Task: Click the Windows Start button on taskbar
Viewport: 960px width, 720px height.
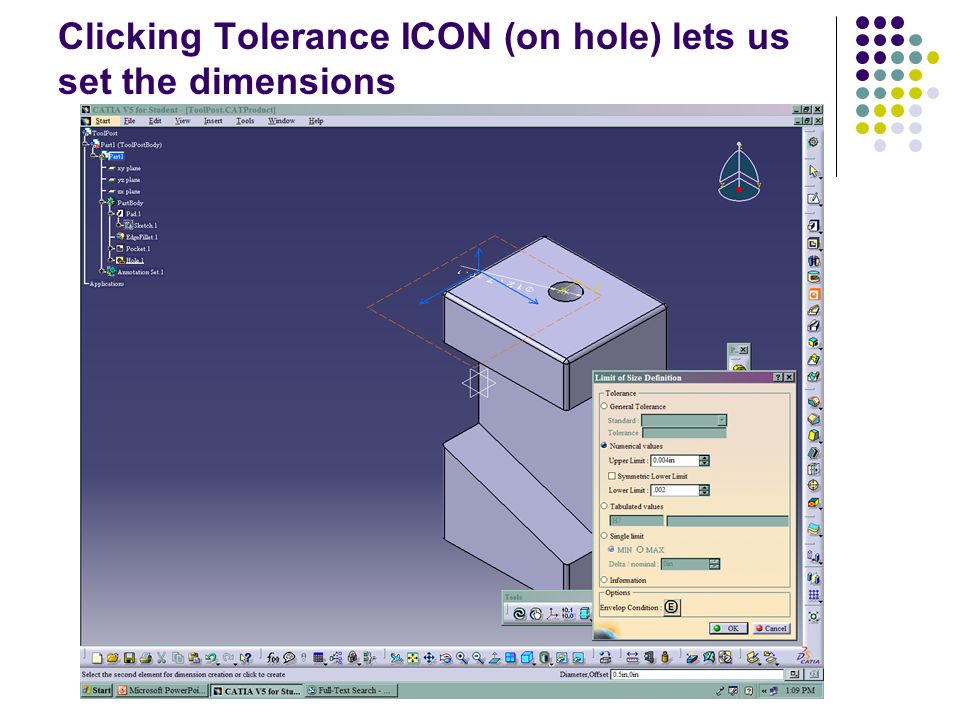Action: tap(97, 690)
